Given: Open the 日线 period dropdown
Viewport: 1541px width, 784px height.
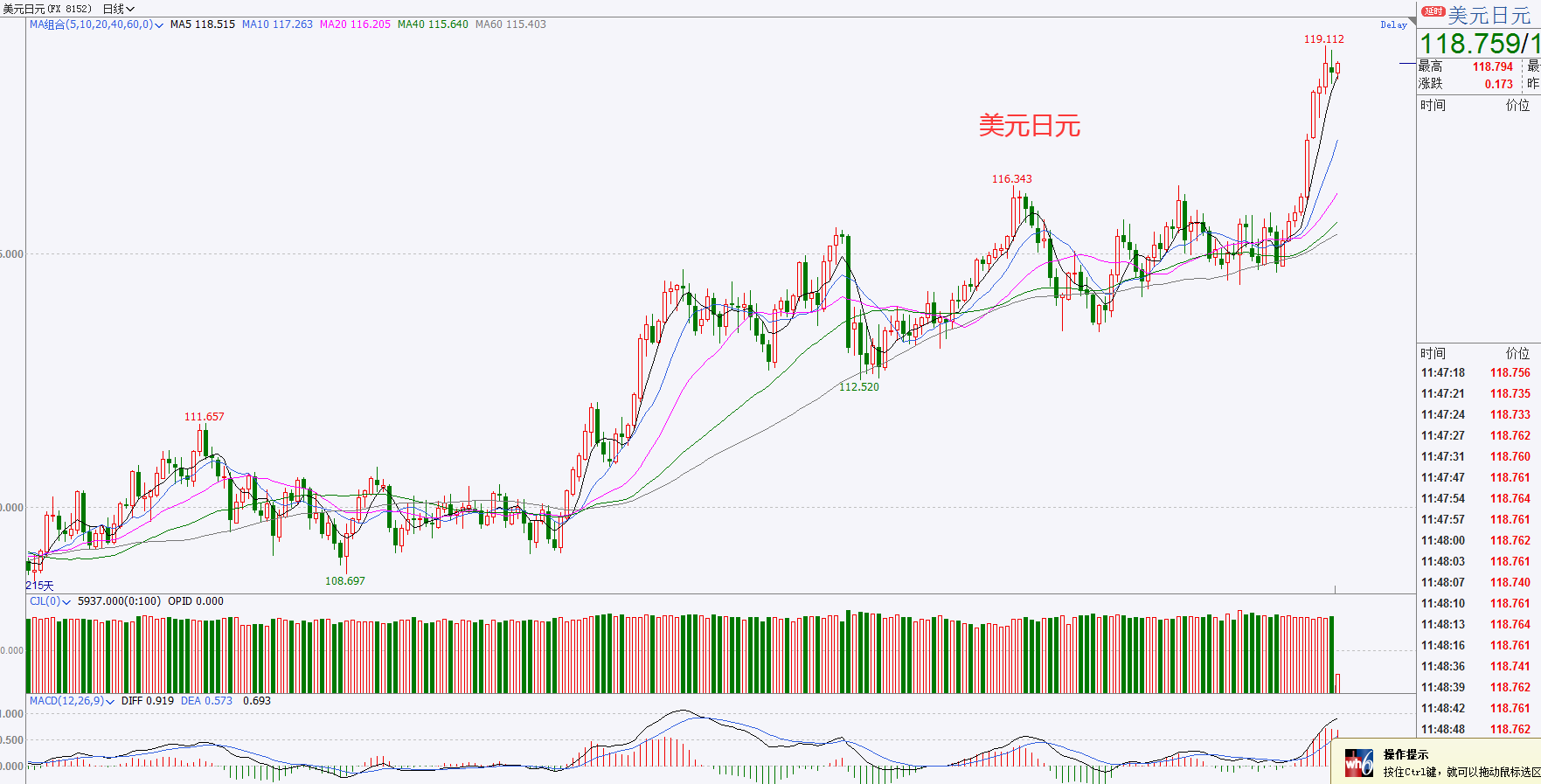Looking at the screenshot, I should coord(118,9).
